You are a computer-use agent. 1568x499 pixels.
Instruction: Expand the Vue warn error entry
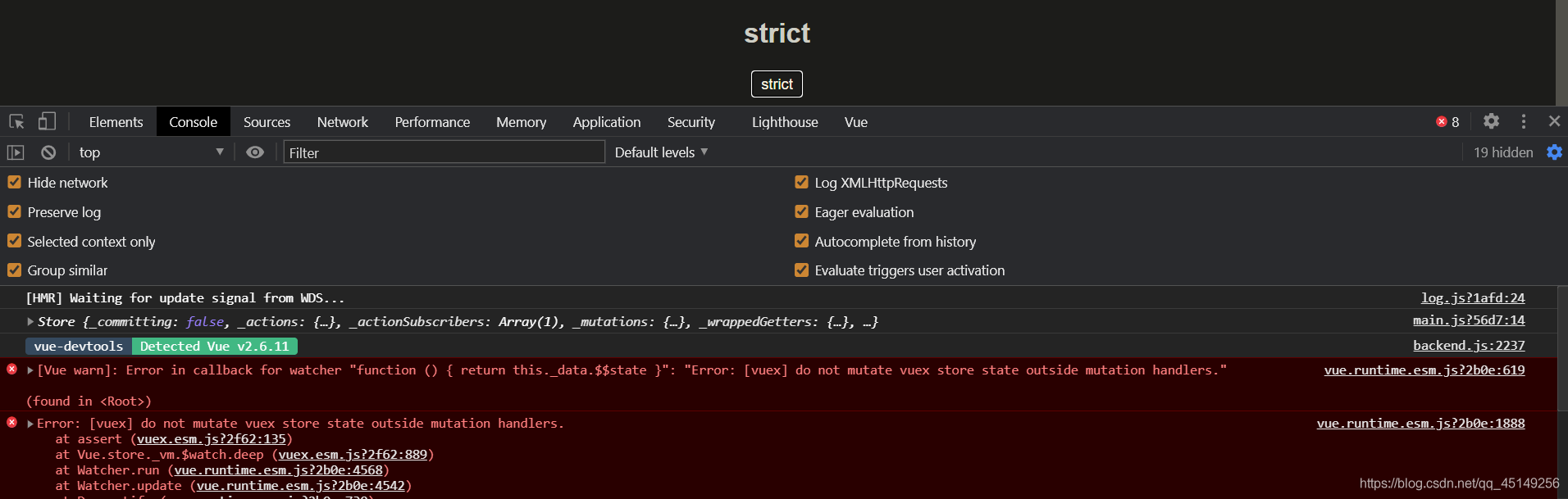tap(30, 370)
